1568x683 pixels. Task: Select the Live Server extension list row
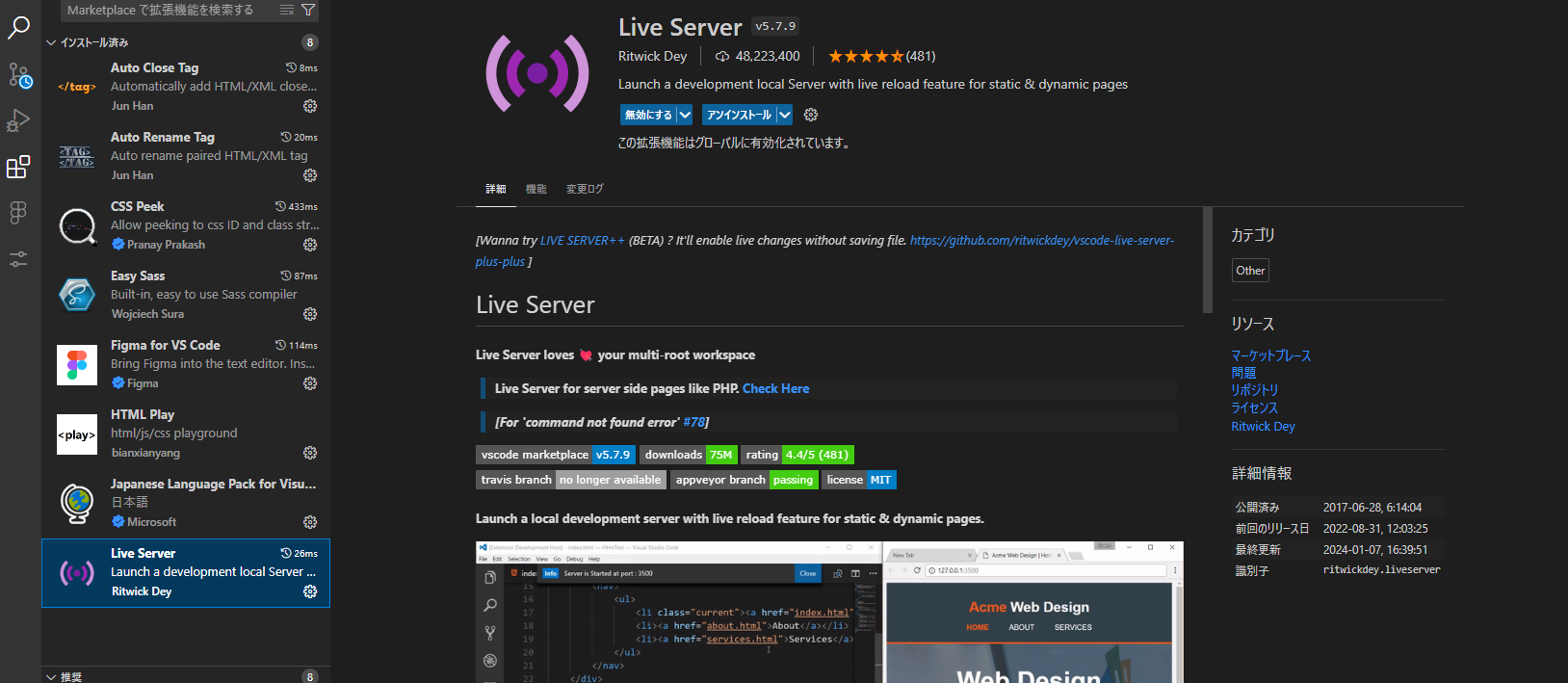[x=186, y=573]
